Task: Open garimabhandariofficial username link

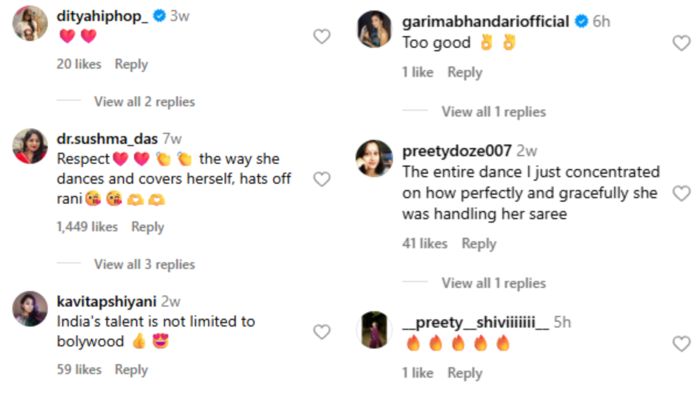Action: tap(485, 21)
